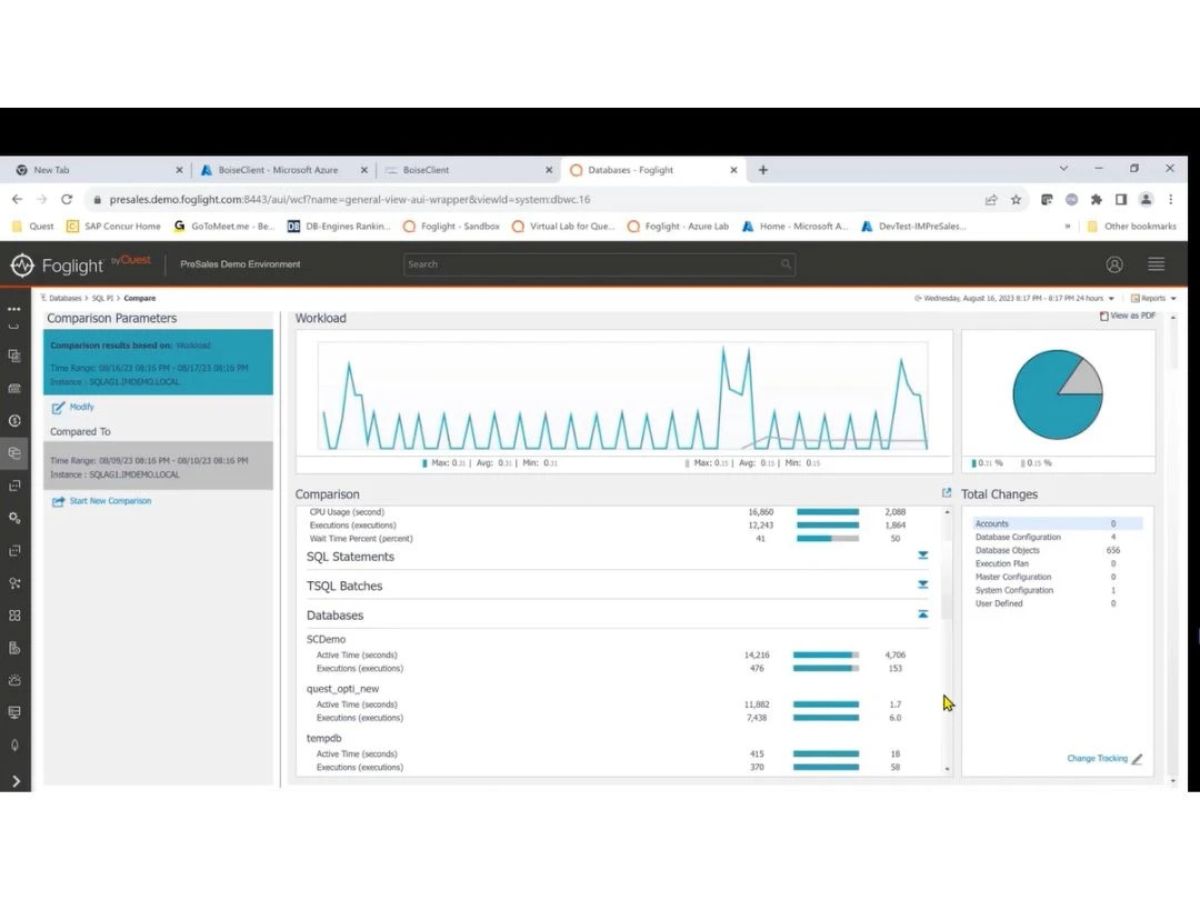Viewport: 1200px width, 900px height.
Task: Click the teal pie chart segment
Action: (1048, 400)
